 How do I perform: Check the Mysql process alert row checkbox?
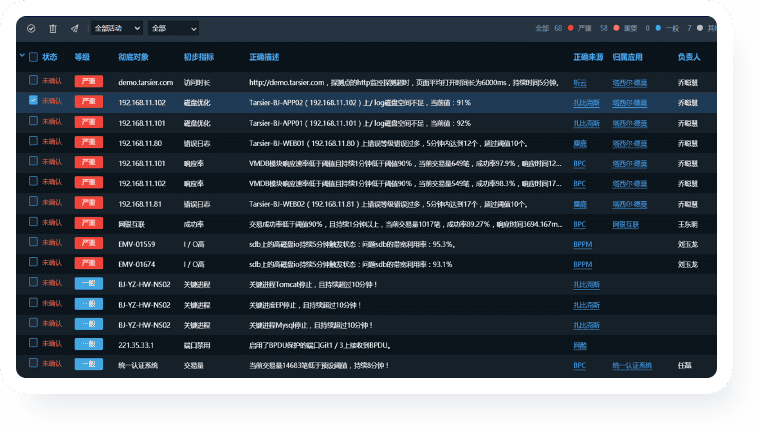[33, 322]
